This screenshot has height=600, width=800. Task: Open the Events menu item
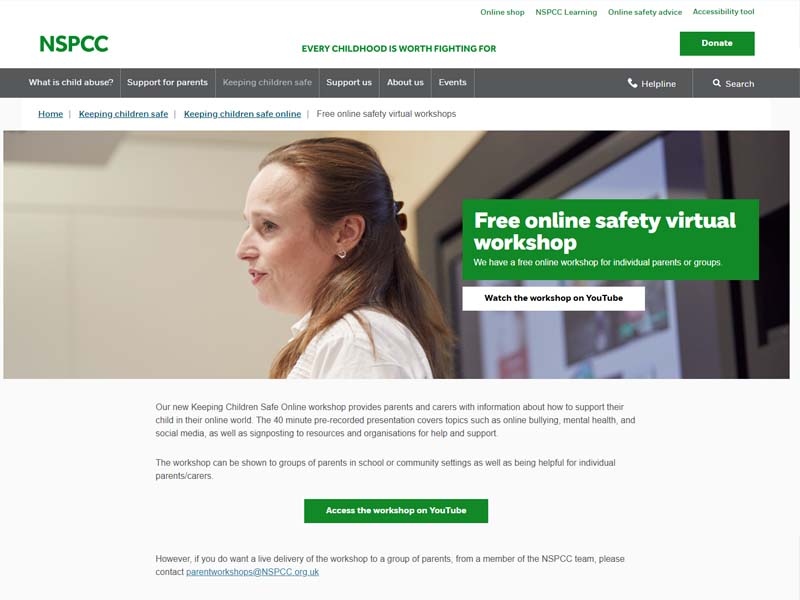tap(453, 82)
